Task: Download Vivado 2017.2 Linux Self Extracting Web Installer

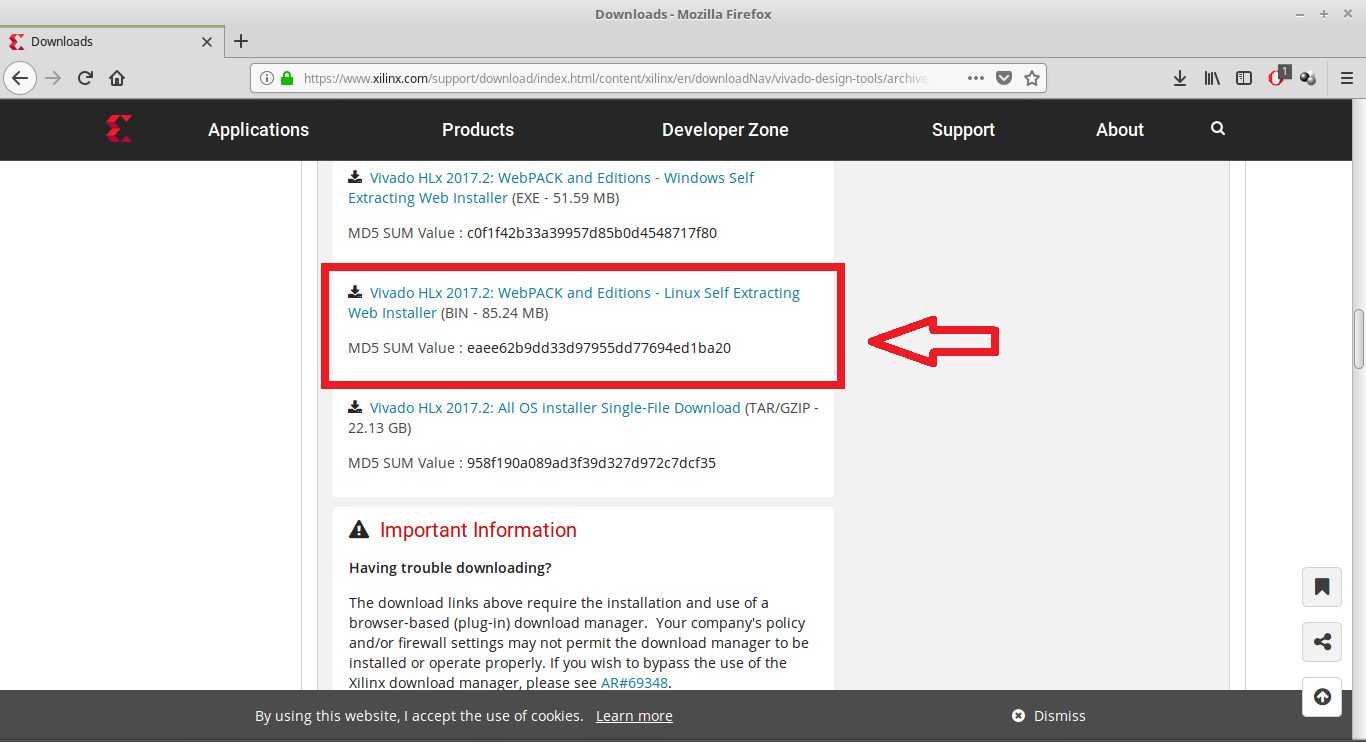Action: (x=574, y=303)
